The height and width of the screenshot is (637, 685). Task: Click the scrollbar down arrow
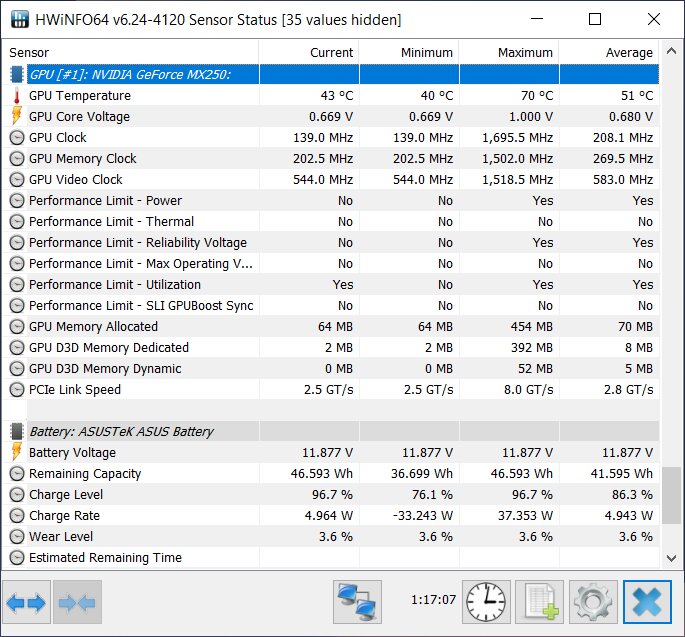671,558
